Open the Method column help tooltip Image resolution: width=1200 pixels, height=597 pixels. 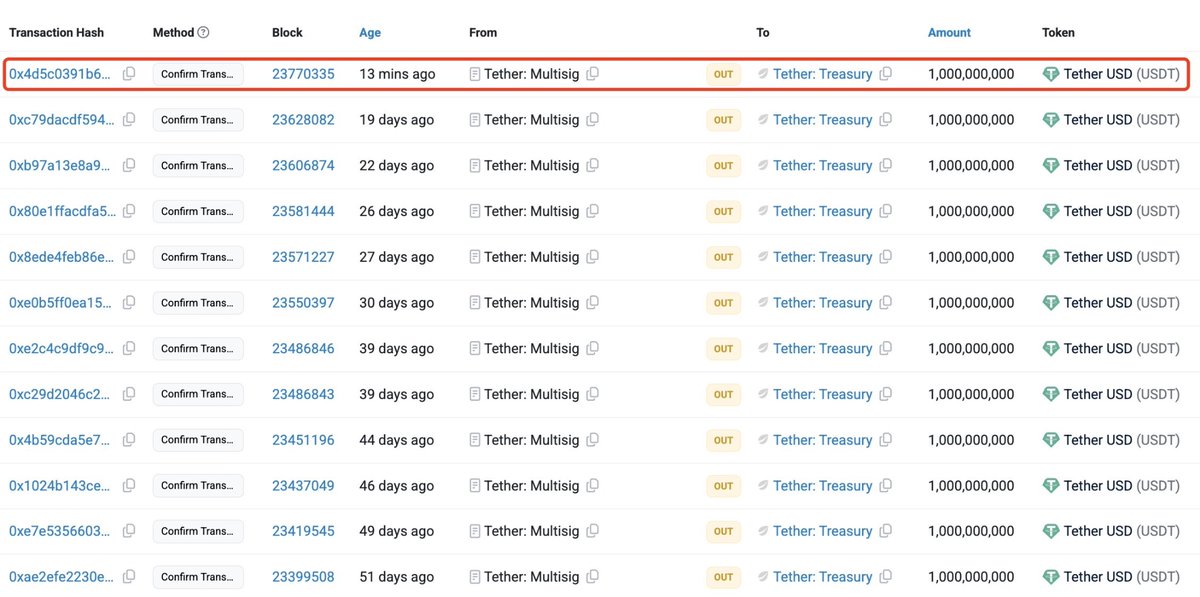pyautogui.click(x=201, y=32)
